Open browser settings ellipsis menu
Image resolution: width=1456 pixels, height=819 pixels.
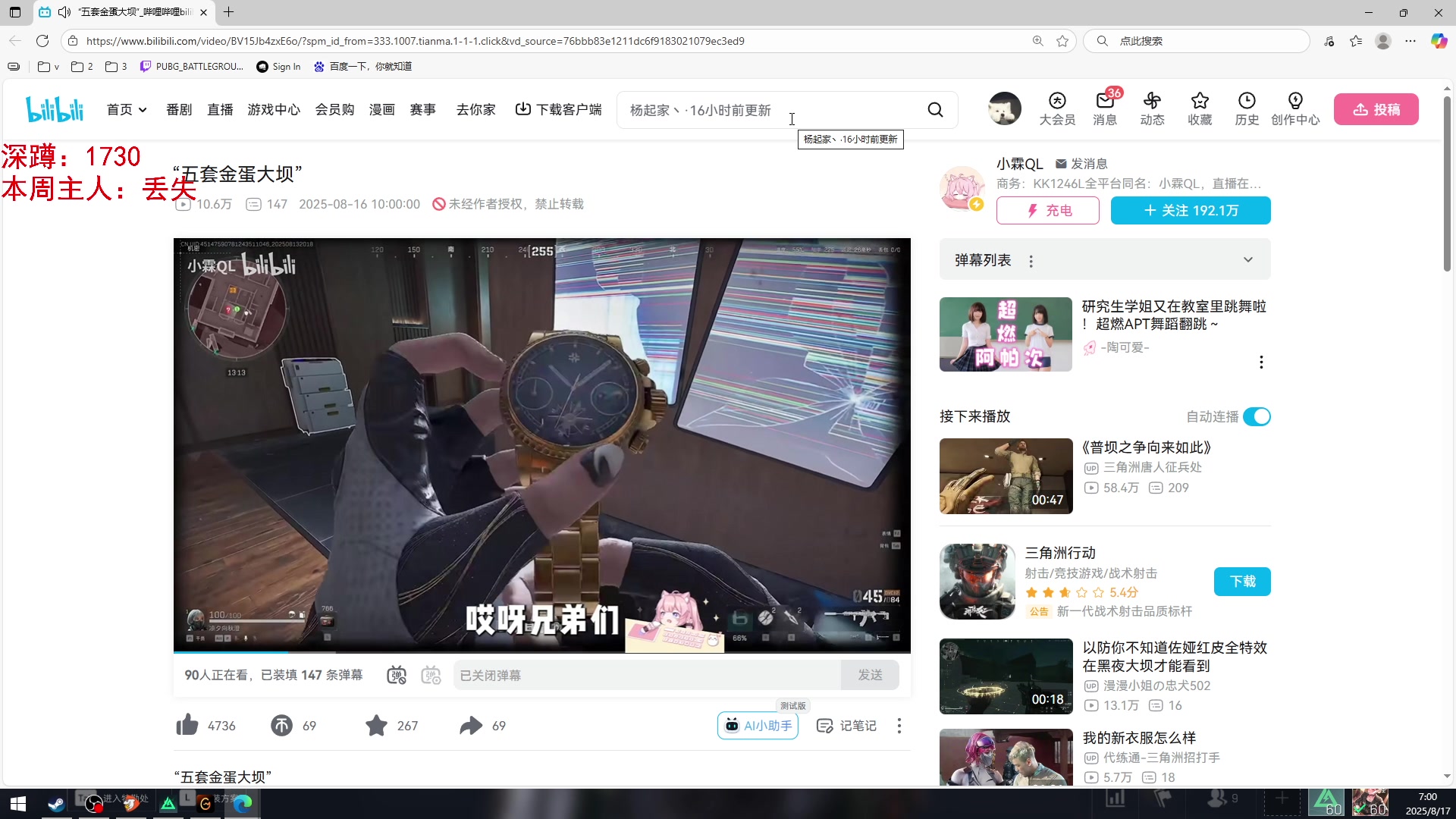[x=1410, y=41]
